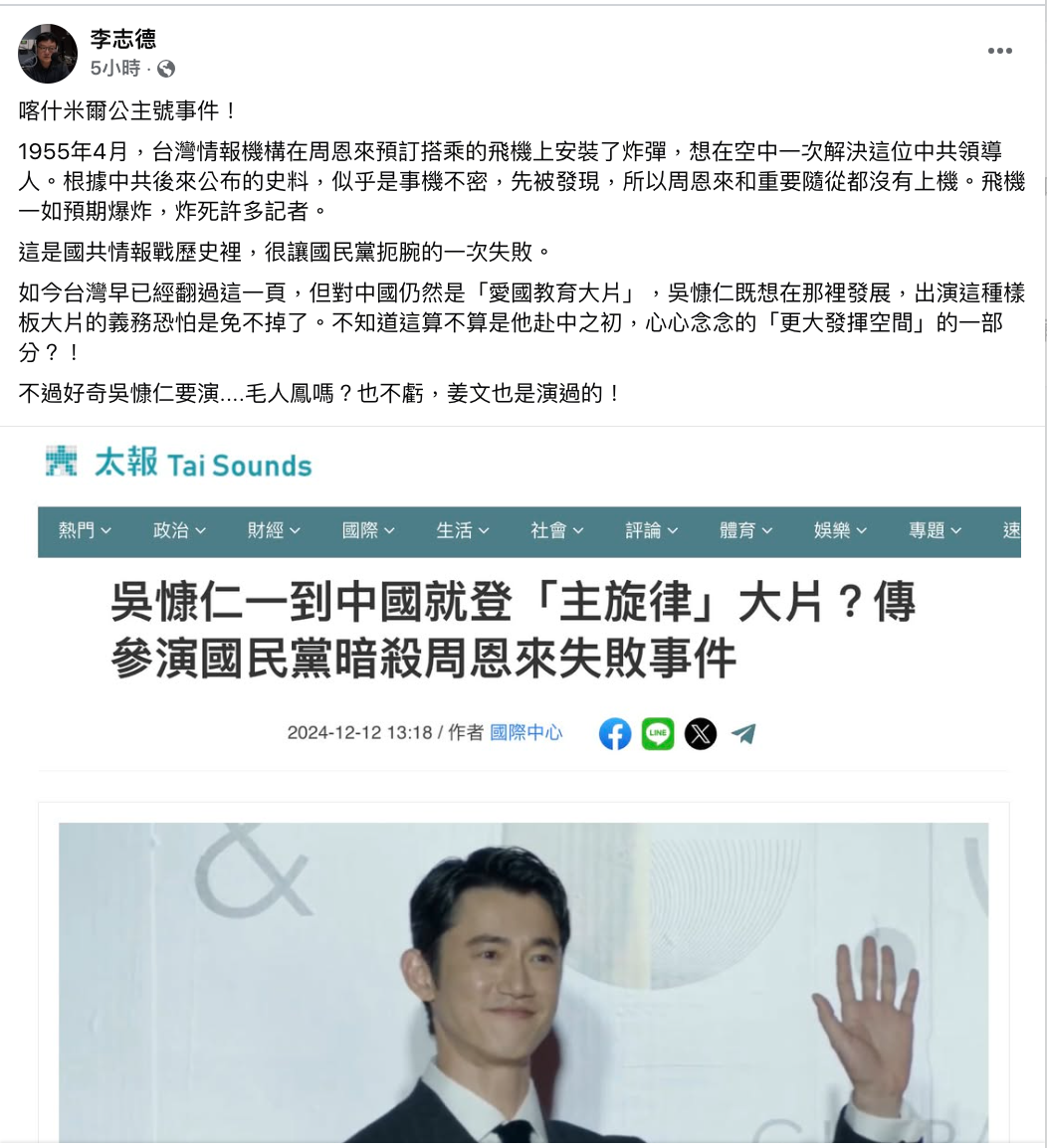Select the 娛樂 menu item
Screen dimensions: 1047x1148
click(840, 530)
